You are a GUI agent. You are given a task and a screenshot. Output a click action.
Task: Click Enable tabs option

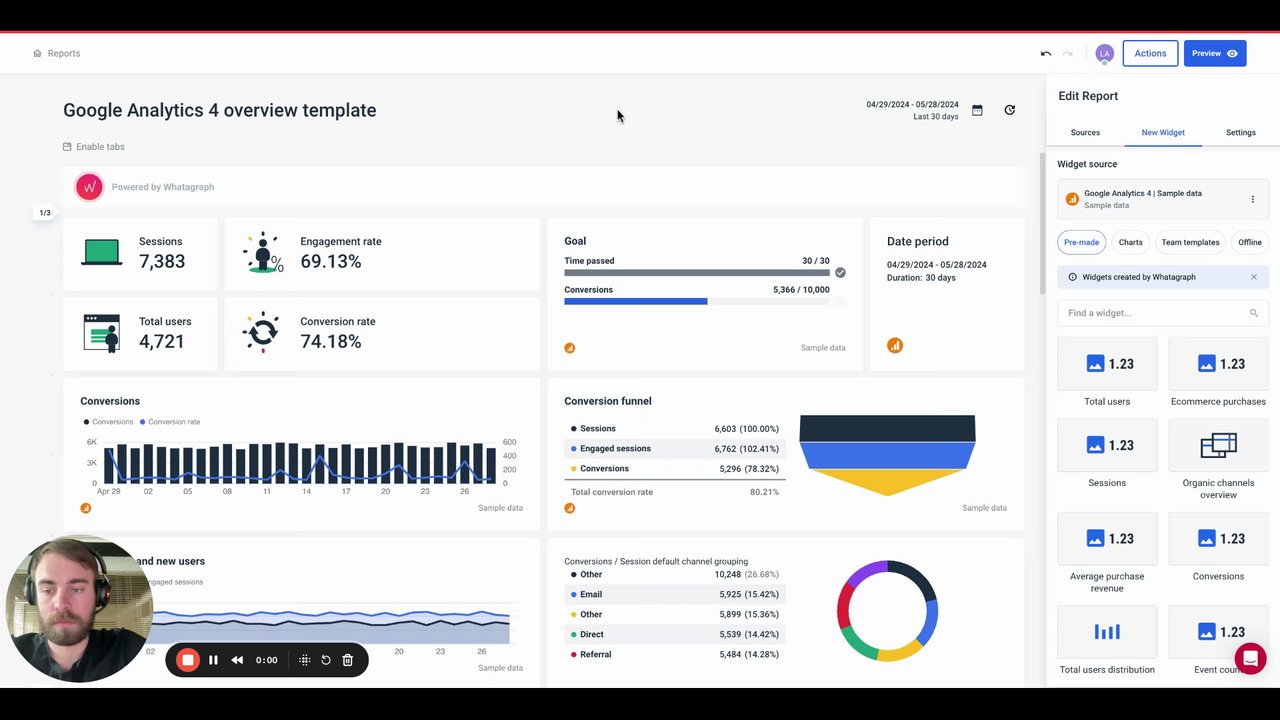pos(94,146)
